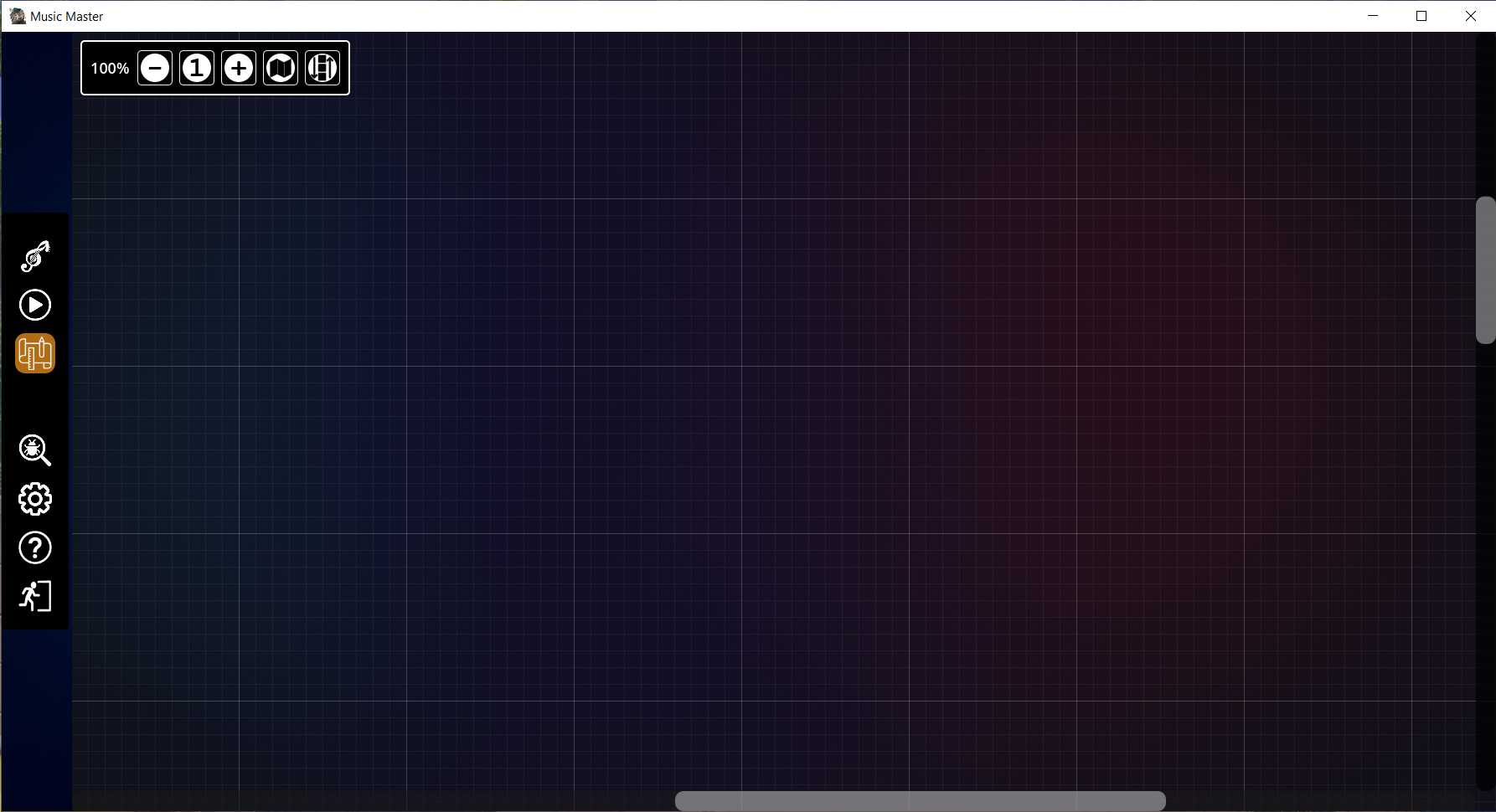Viewport: 1496px width, 812px height.
Task: Click the horizontal scrollbar track left of thumb
Action: [x=377, y=801]
